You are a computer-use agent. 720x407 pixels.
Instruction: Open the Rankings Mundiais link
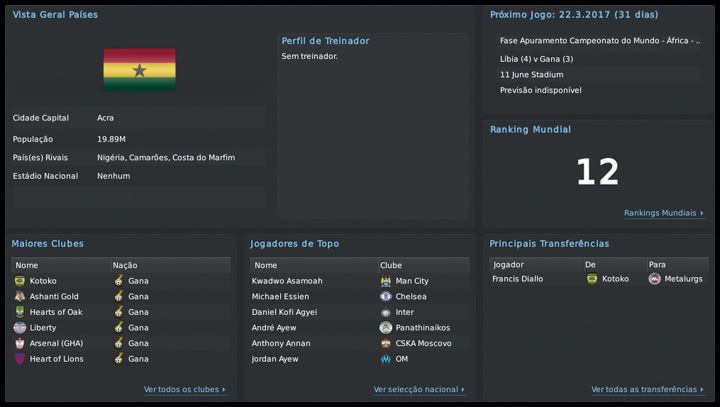pos(661,213)
